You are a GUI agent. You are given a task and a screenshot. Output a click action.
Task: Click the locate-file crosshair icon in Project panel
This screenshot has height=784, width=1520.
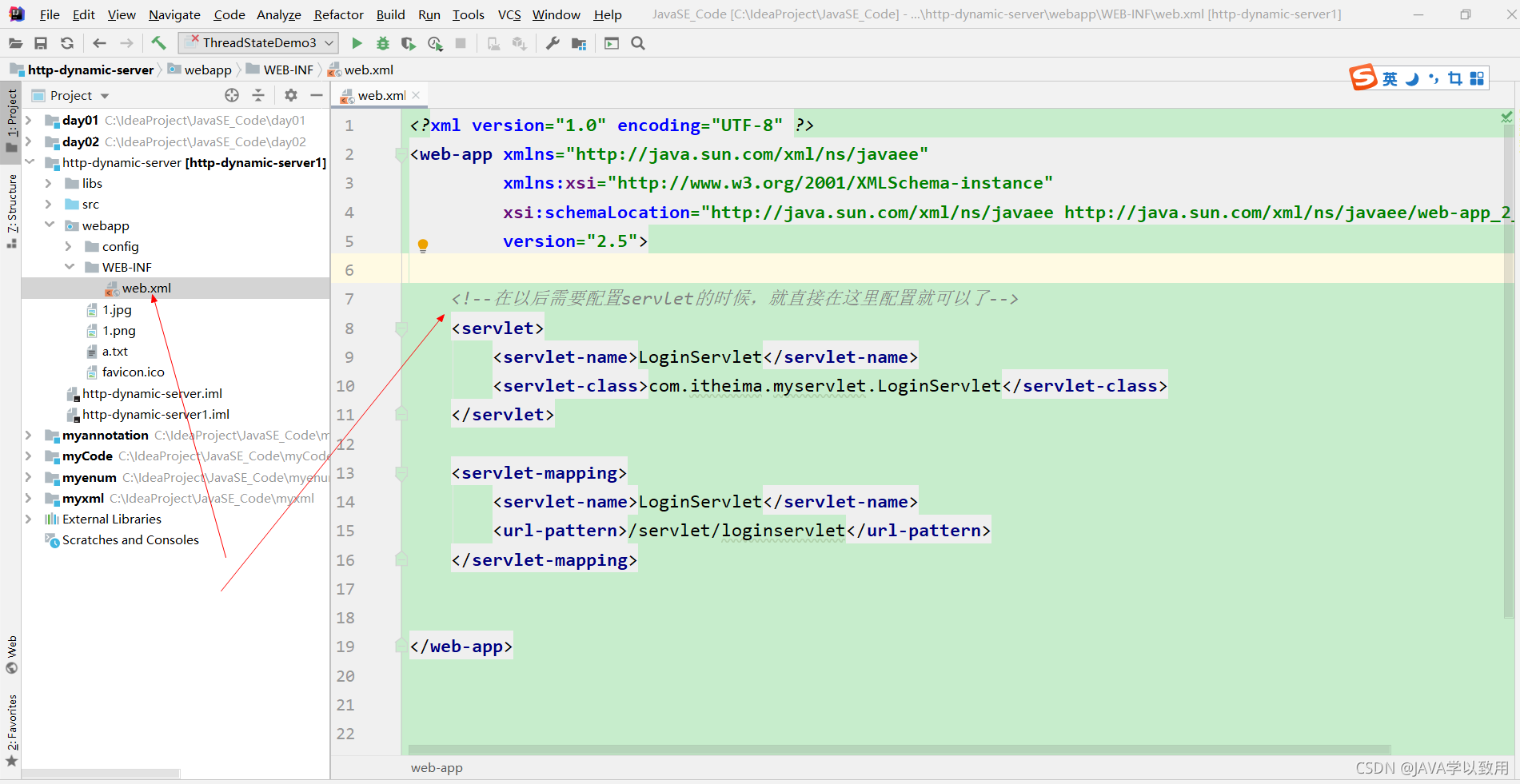pyautogui.click(x=232, y=95)
